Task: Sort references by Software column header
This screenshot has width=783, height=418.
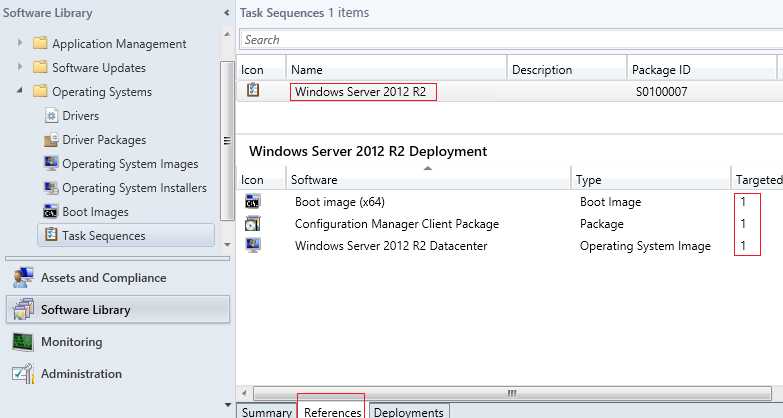Action: [428, 179]
